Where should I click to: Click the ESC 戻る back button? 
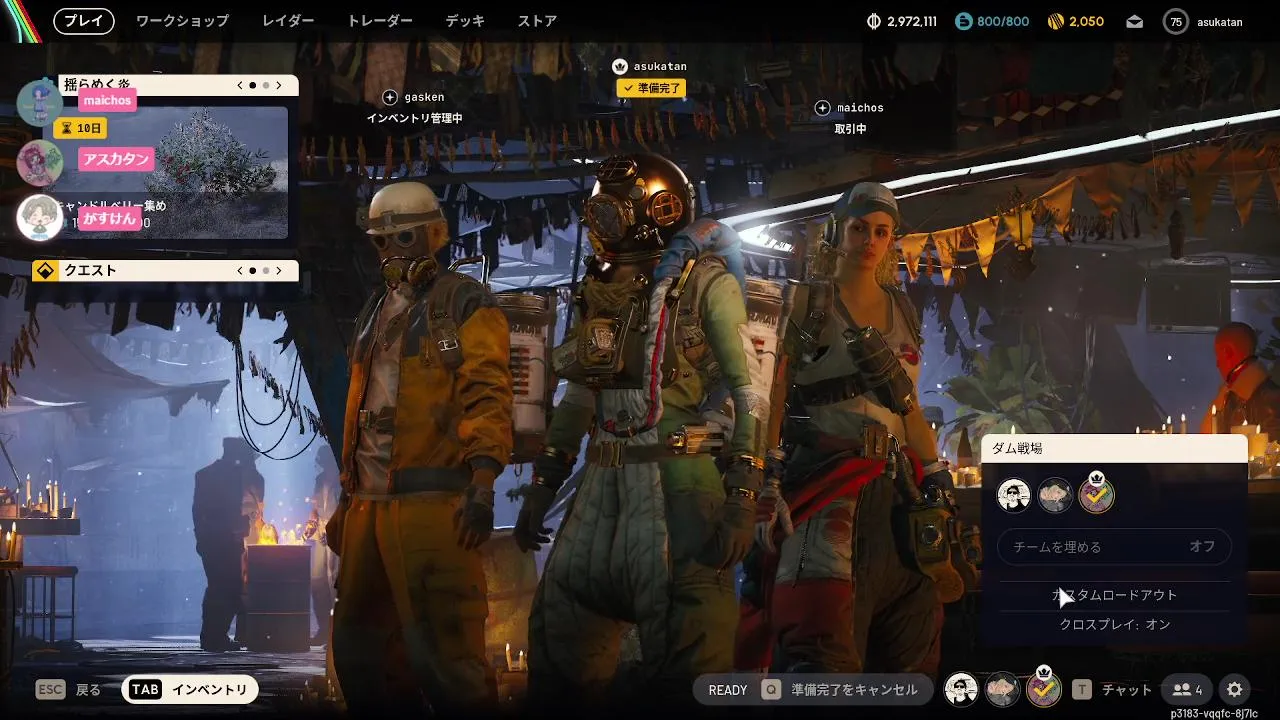[x=69, y=690]
